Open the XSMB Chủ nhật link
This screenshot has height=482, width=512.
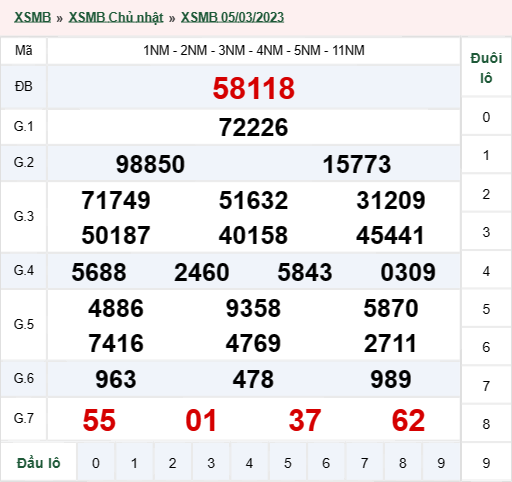pos(116,17)
